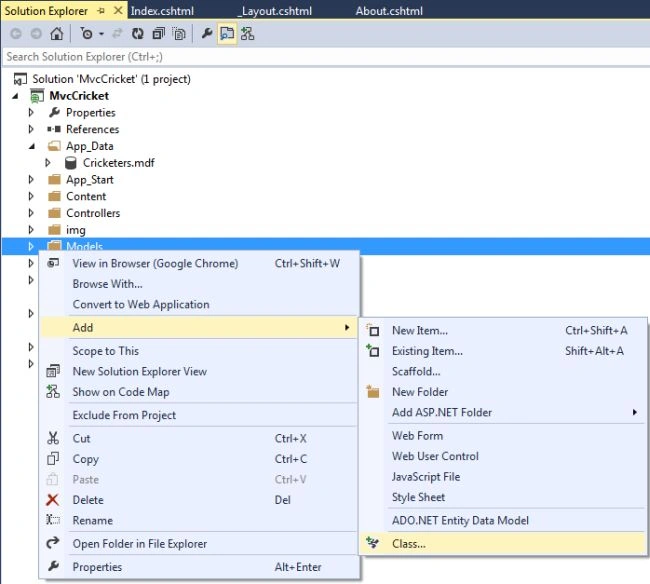The image size is (650, 584).
Task: Open Properties via the wrench toolbar icon
Action: (206, 33)
